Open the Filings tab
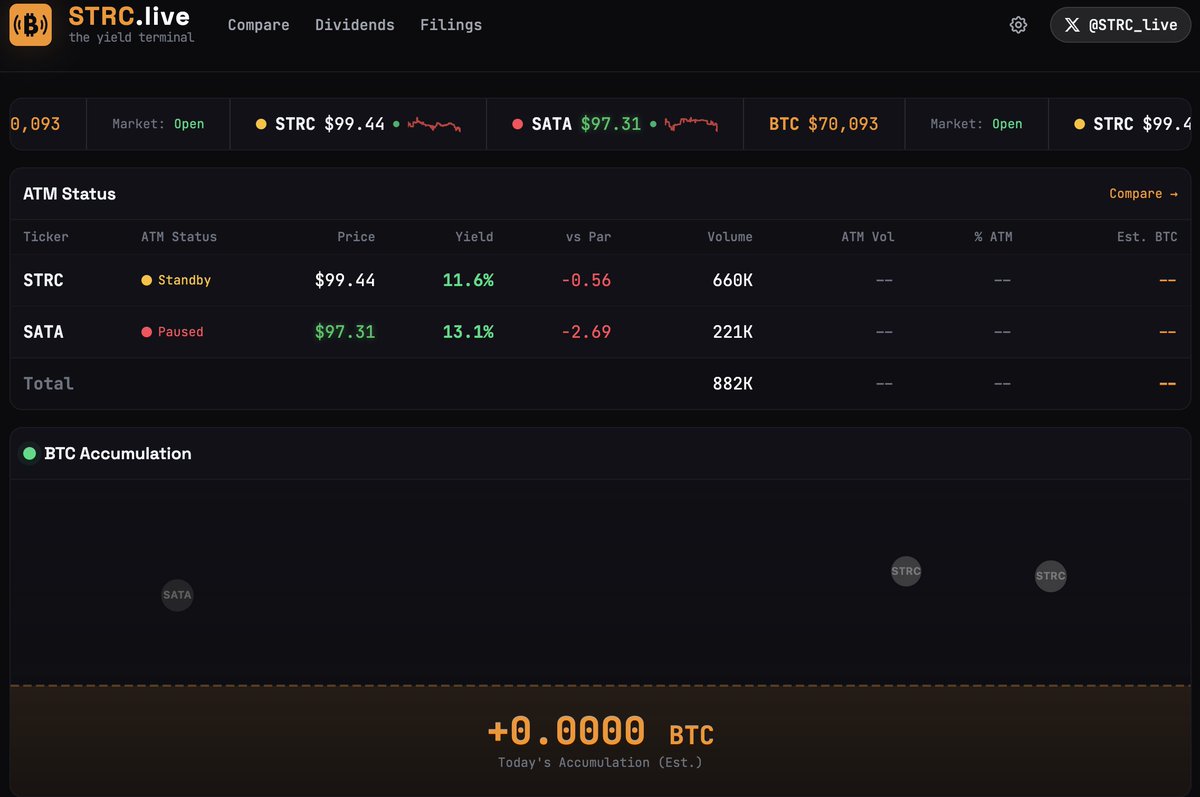This screenshot has height=797, width=1200. (x=451, y=24)
